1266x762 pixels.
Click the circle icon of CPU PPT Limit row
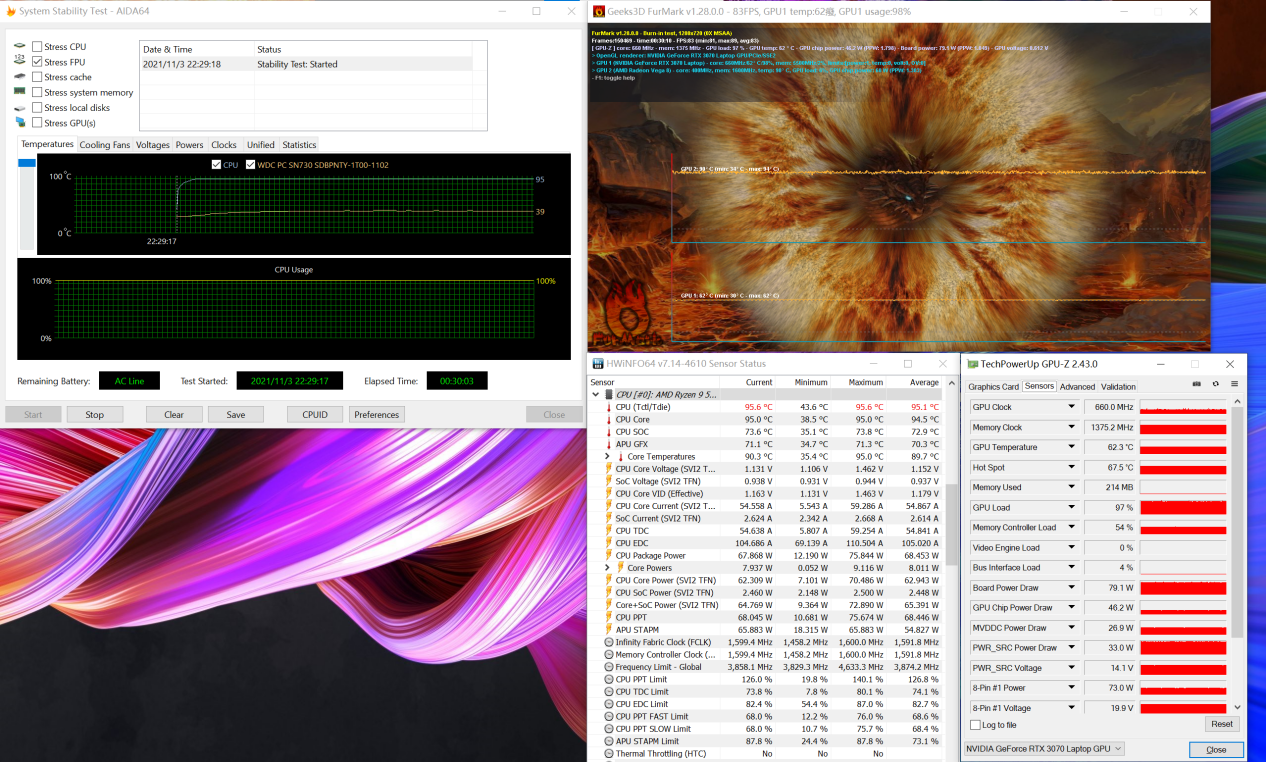(x=608, y=679)
